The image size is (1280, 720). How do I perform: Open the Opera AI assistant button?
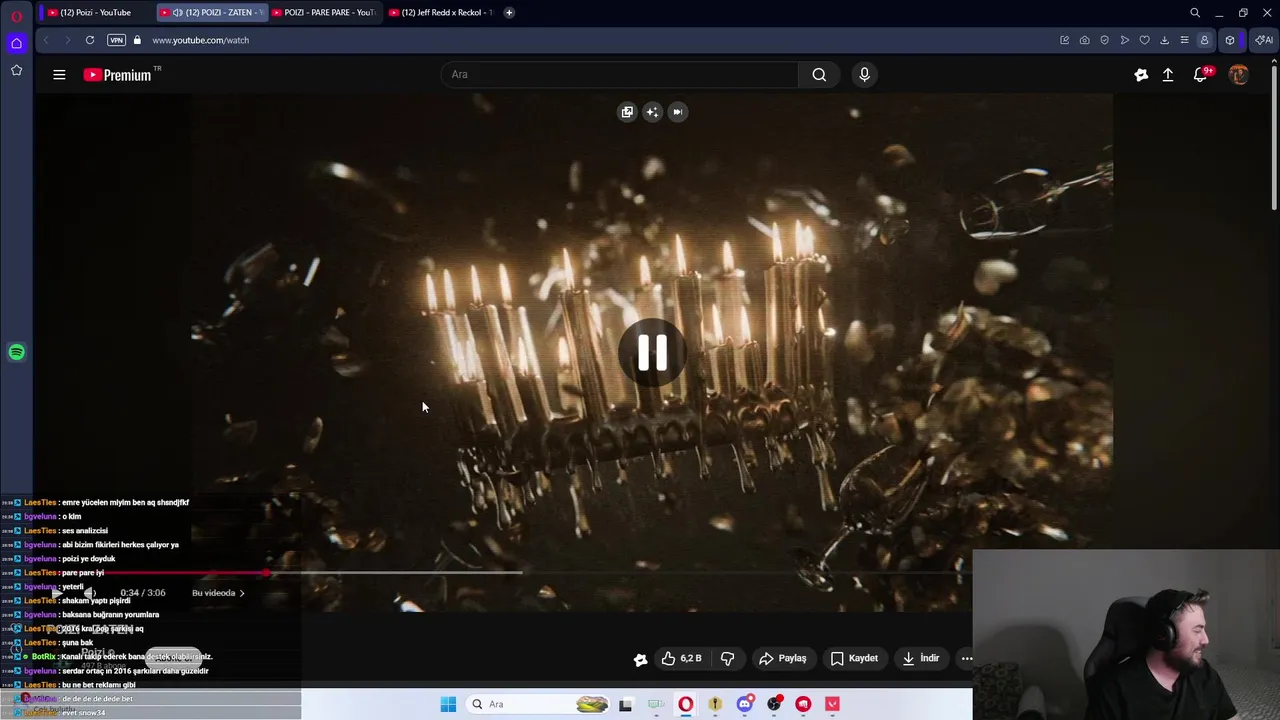click(x=1264, y=40)
